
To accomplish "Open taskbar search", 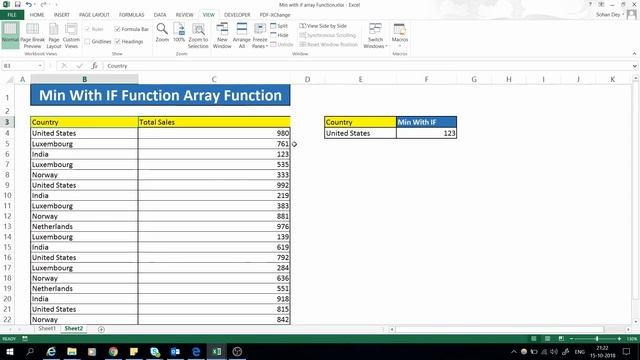I will 30,351.
